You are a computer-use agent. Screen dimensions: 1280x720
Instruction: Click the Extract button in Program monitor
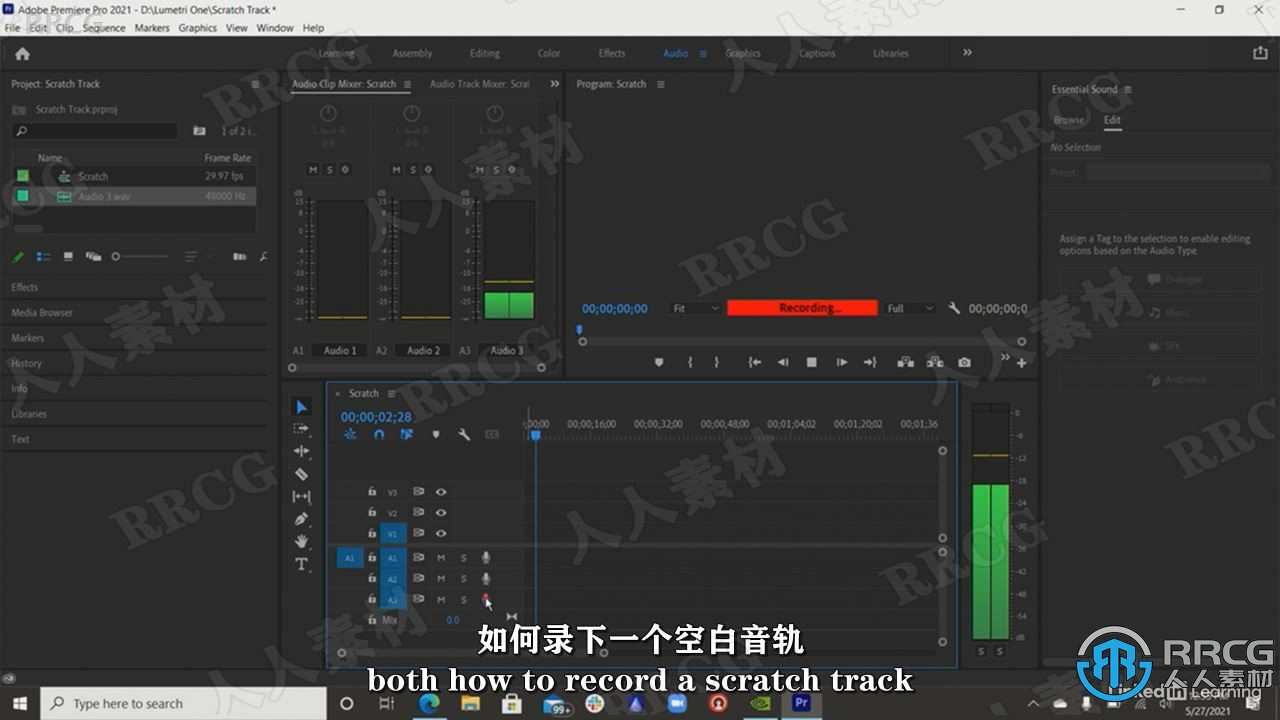point(934,362)
